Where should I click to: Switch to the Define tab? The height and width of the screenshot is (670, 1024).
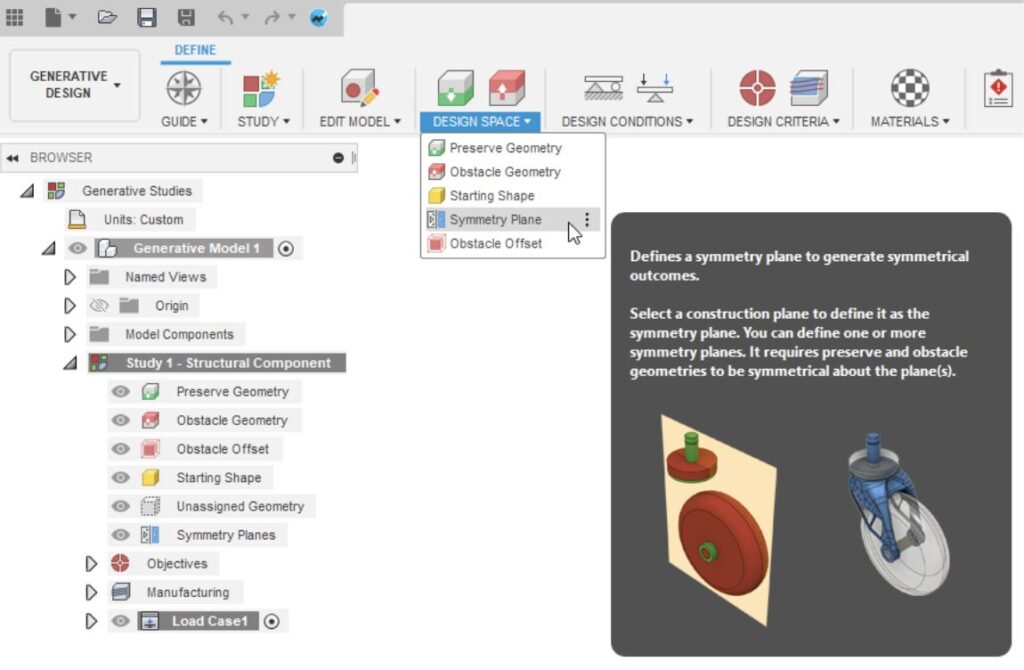pyautogui.click(x=195, y=49)
